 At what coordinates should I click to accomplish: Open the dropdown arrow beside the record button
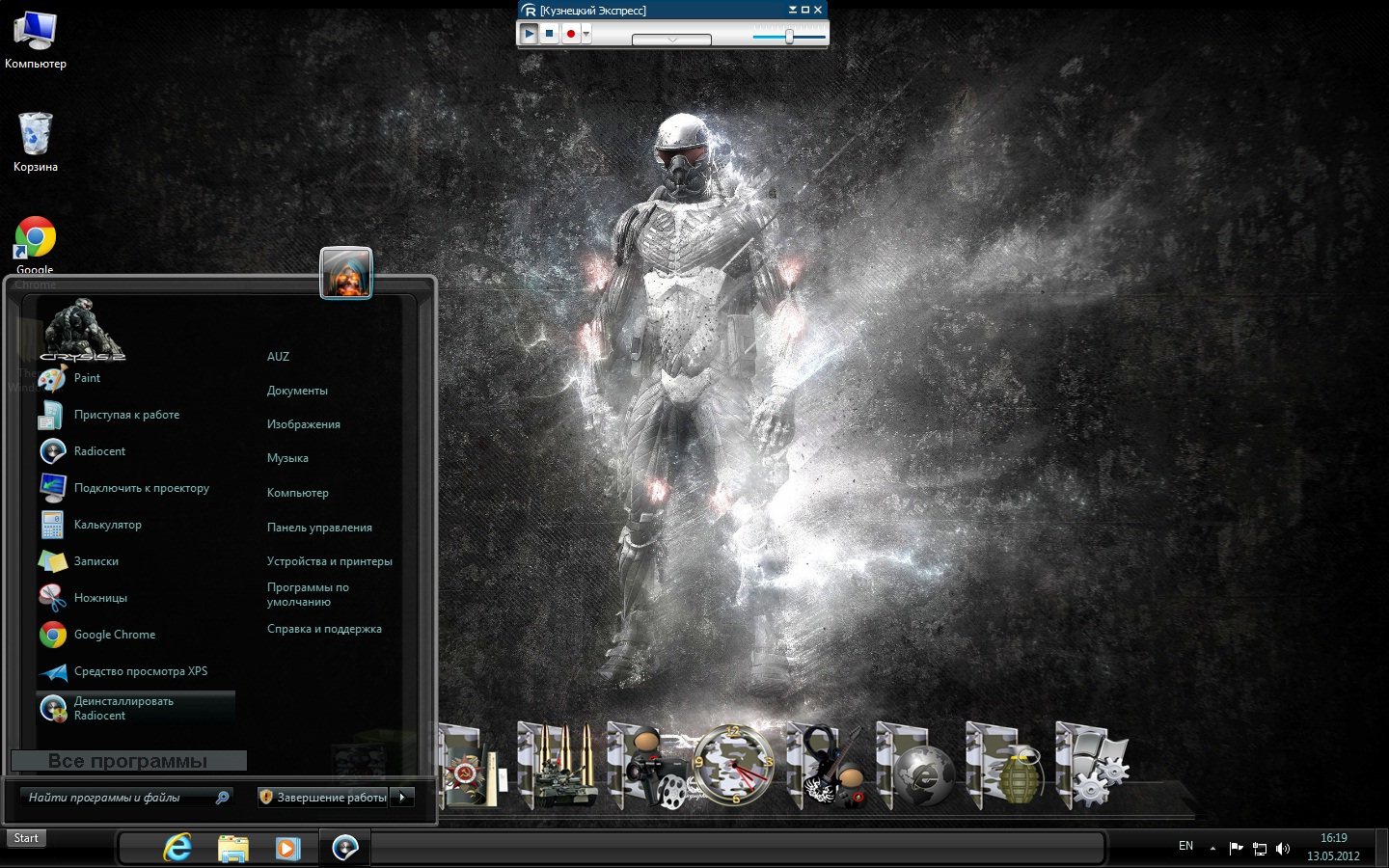(586, 35)
